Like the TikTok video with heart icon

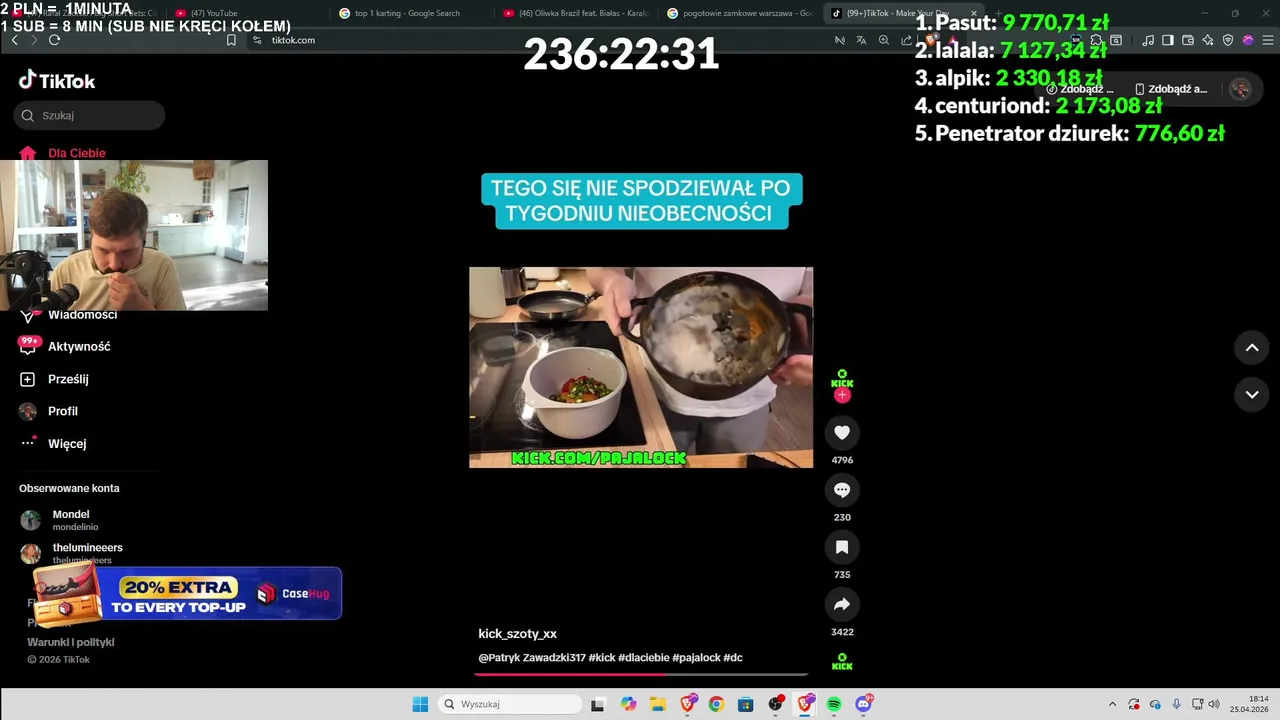coord(842,432)
